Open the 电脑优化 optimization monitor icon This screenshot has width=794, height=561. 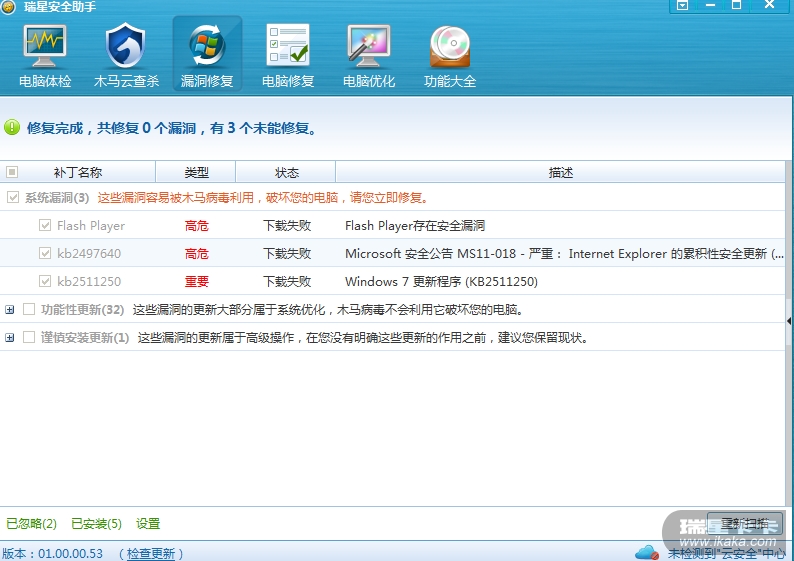(x=369, y=54)
